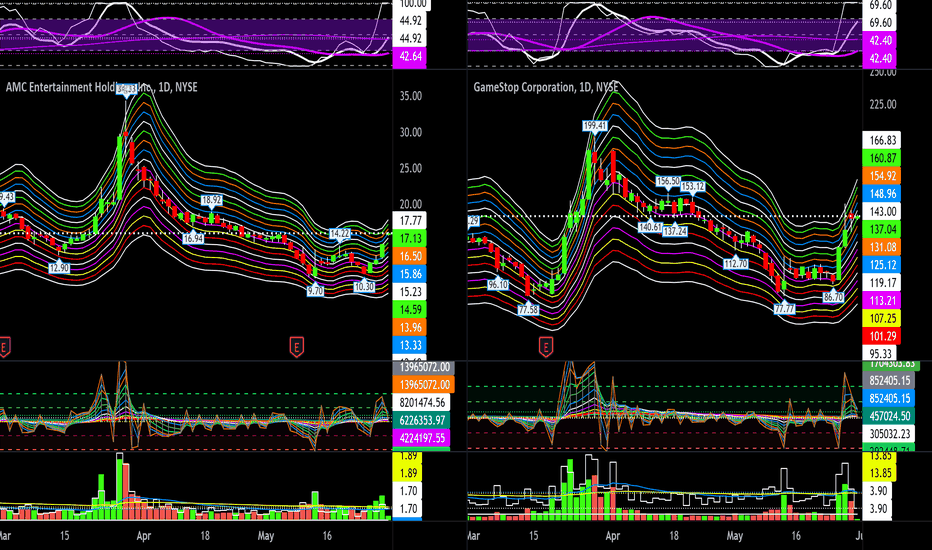Viewport: 932px width, 550px height.
Task: Click the yellow 107.25 price label
Action: click(882, 319)
